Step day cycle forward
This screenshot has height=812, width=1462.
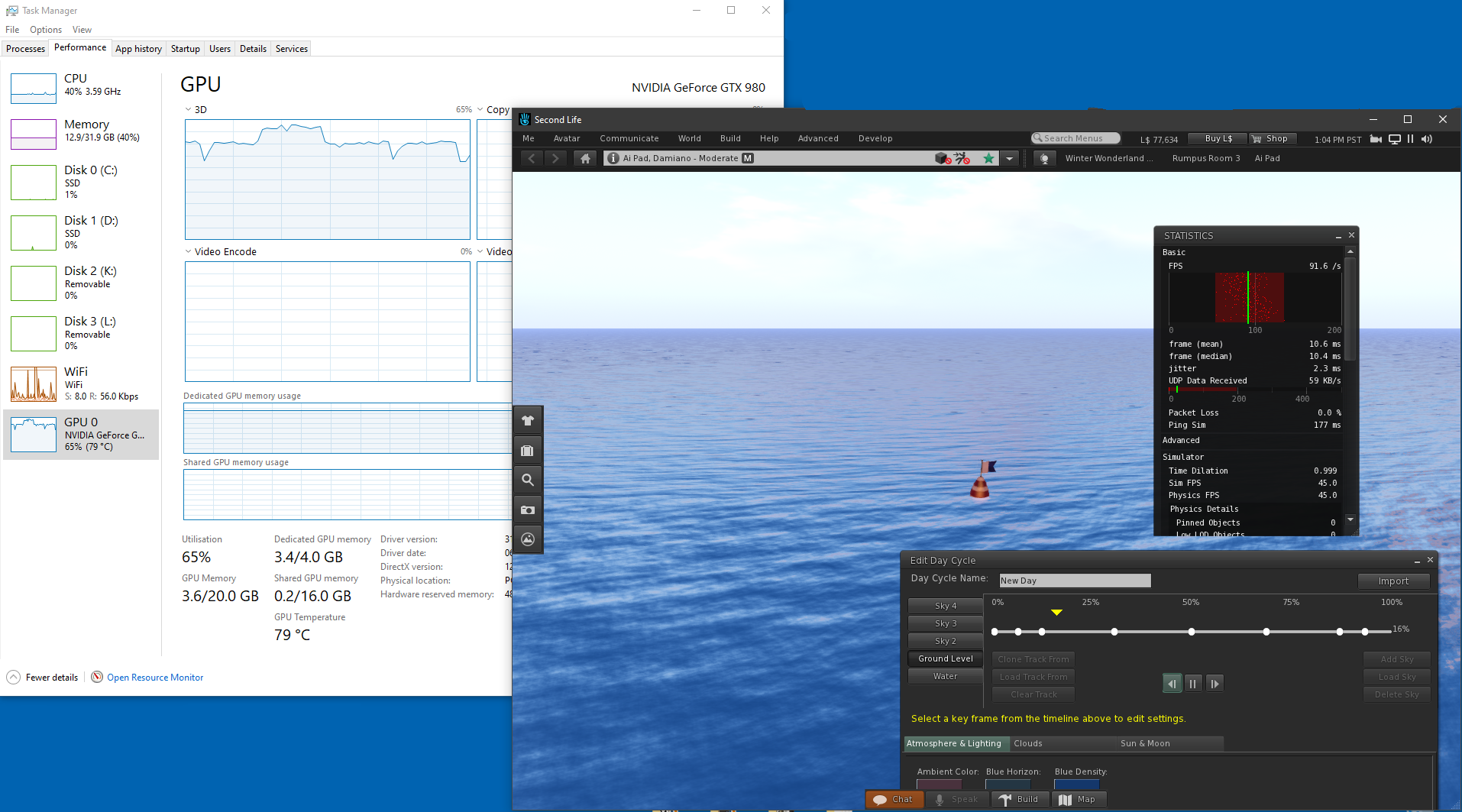[1215, 684]
